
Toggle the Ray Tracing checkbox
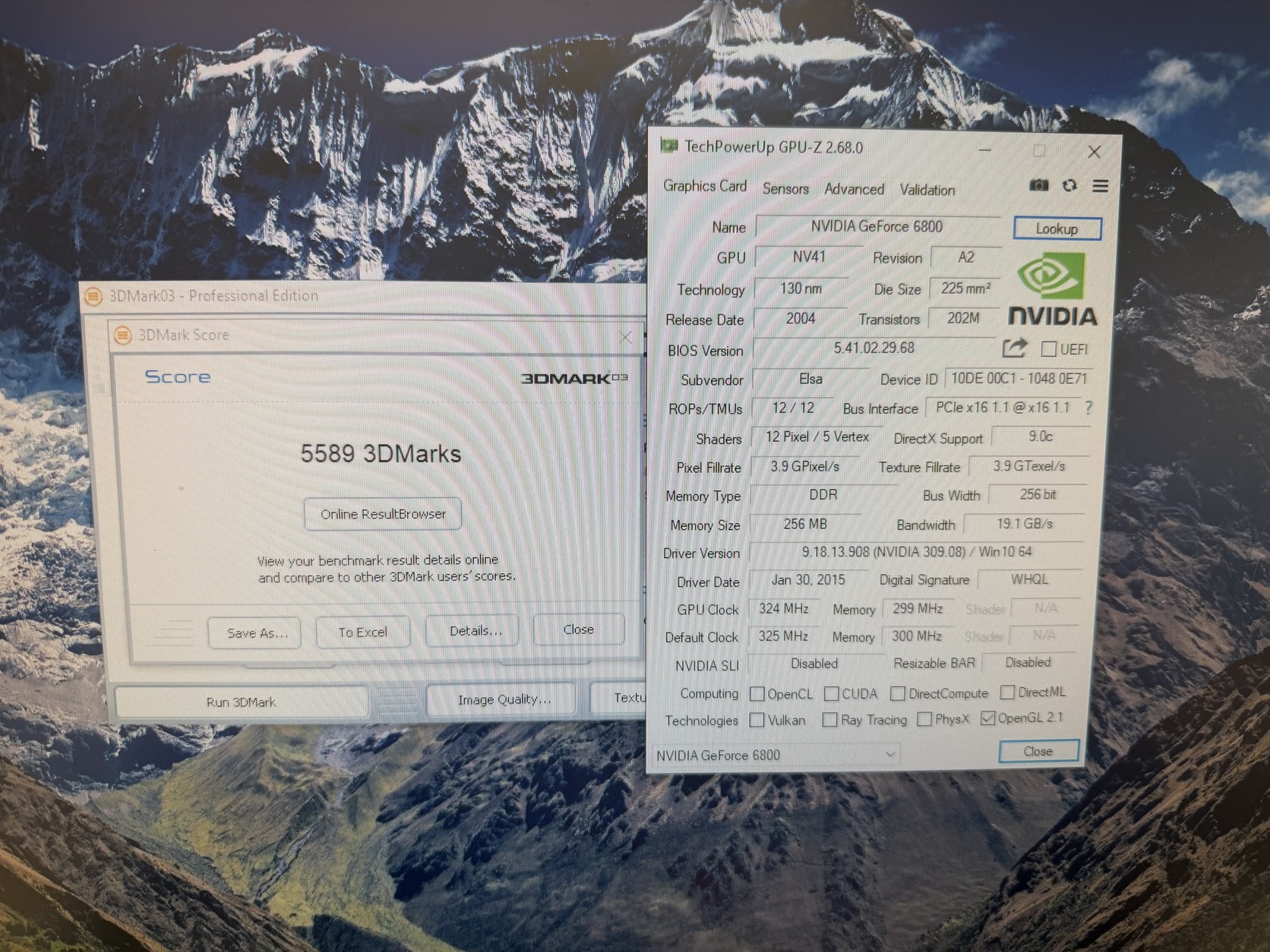tap(830, 720)
